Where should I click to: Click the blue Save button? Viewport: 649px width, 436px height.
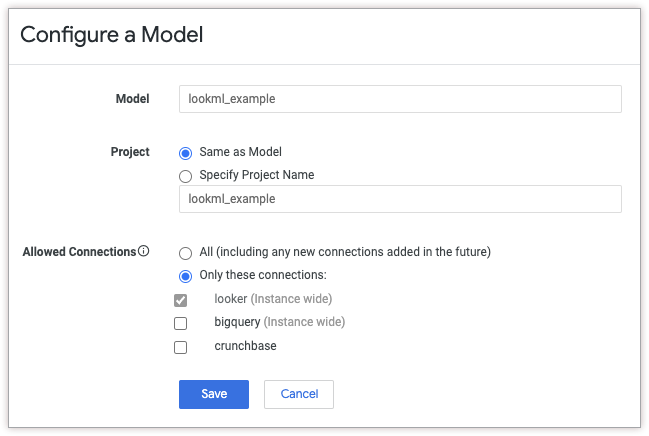click(x=214, y=394)
